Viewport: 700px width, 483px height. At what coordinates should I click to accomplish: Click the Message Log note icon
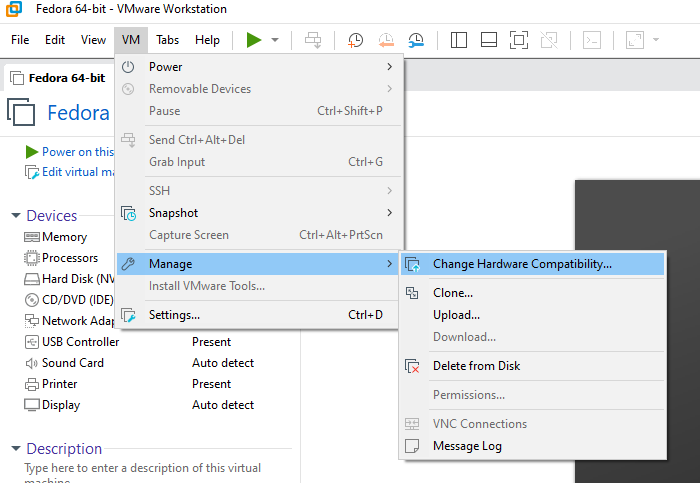(x=412, y=446)
